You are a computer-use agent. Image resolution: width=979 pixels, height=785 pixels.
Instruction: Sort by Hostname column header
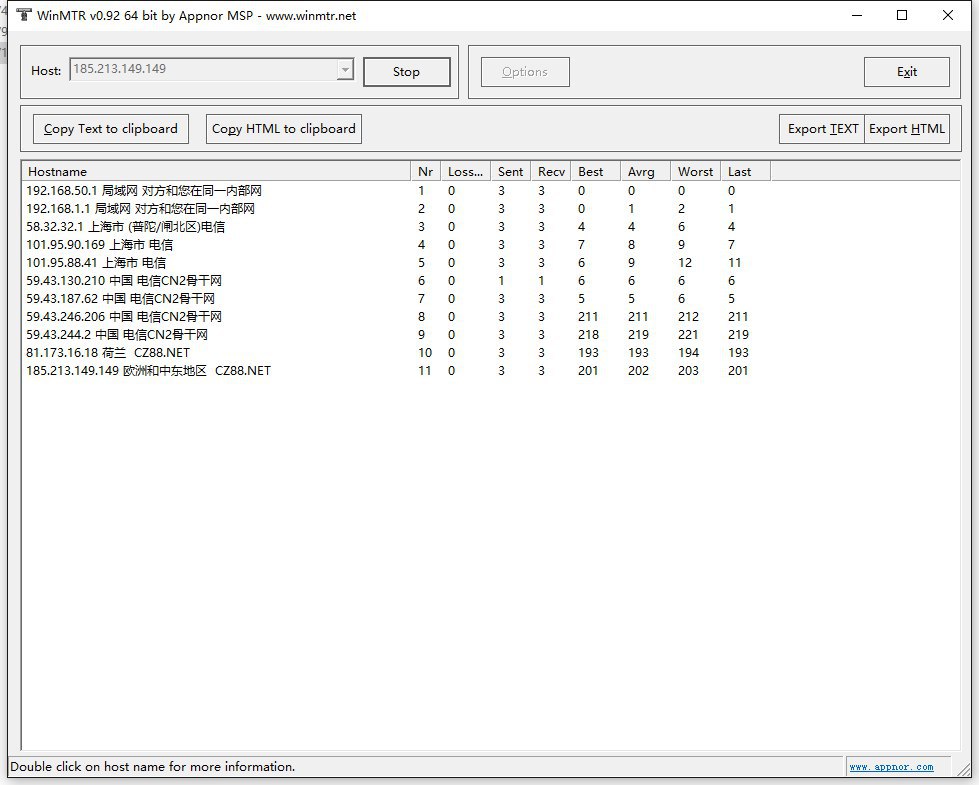click(216, 172)
